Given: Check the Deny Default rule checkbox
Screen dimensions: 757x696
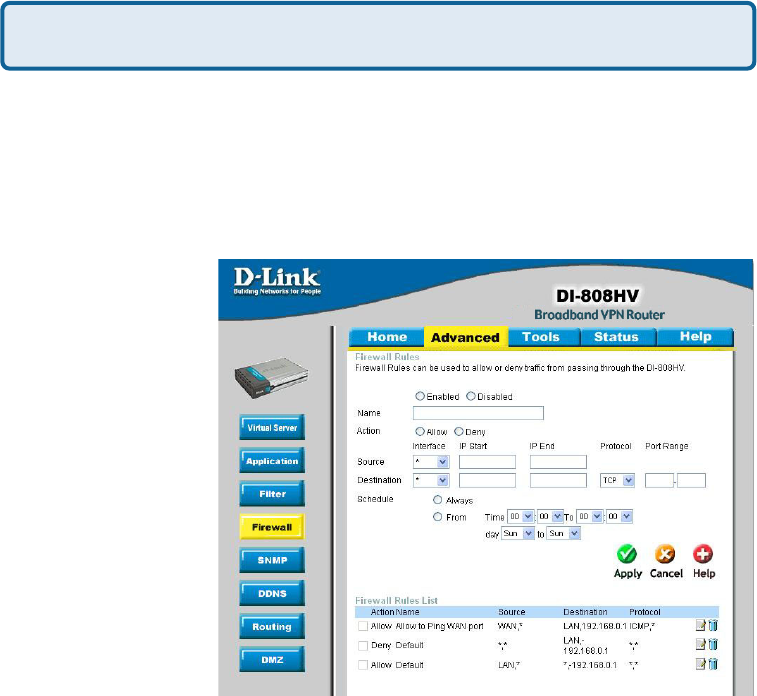Looking at the screenshot, I should click(x=363, y=645).
